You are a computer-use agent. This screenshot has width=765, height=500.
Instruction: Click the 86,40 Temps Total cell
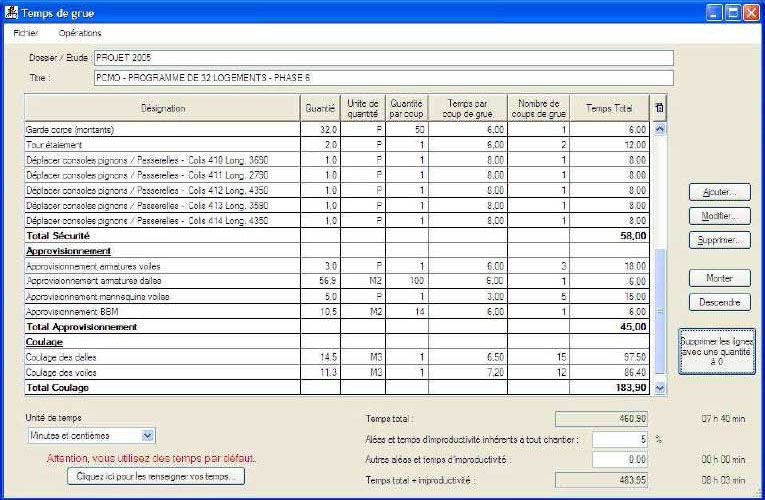click(x=609, y=373)
